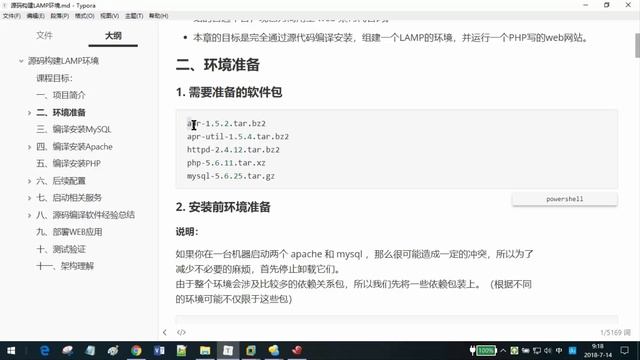Open the 视图(V) menu

(x=109, y=16)
